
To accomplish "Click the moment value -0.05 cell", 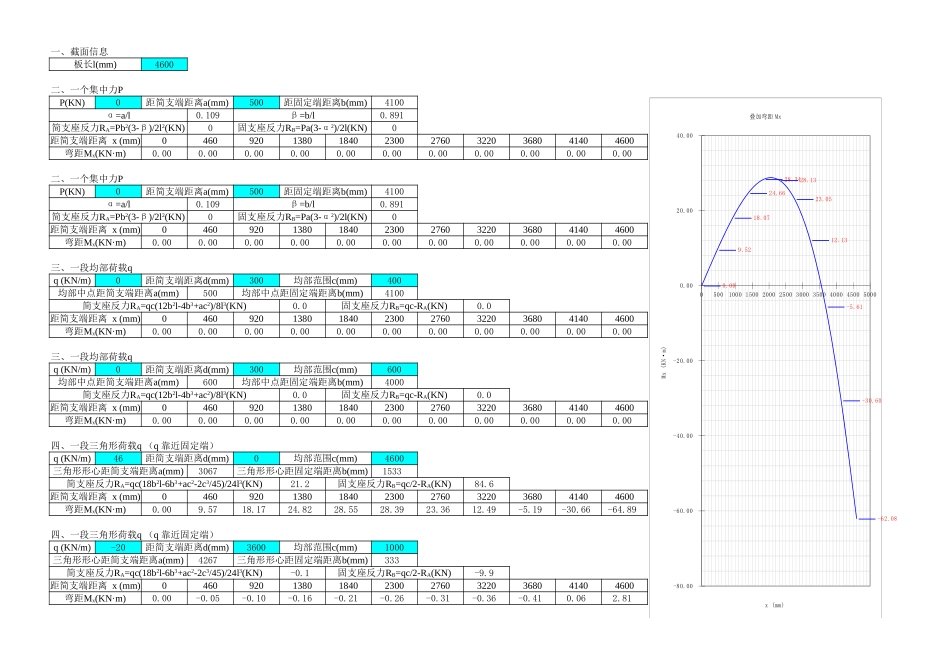I will pyautogui.click(x=210, y=599).
